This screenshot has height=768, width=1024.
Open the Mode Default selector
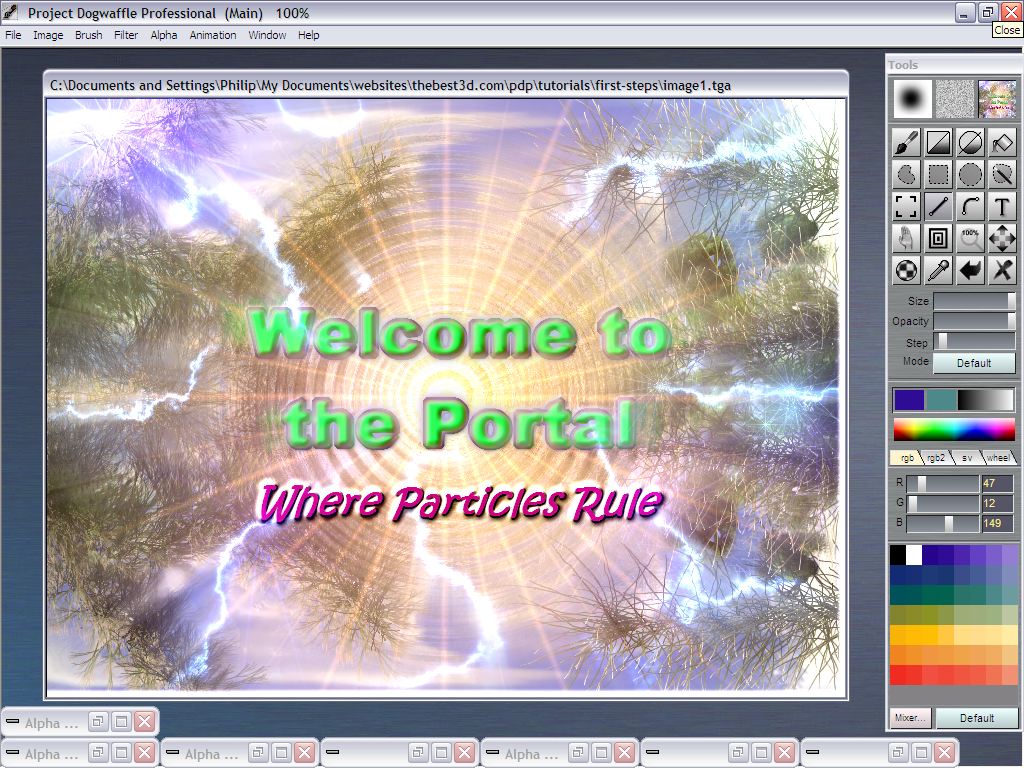tap(974, 363)
